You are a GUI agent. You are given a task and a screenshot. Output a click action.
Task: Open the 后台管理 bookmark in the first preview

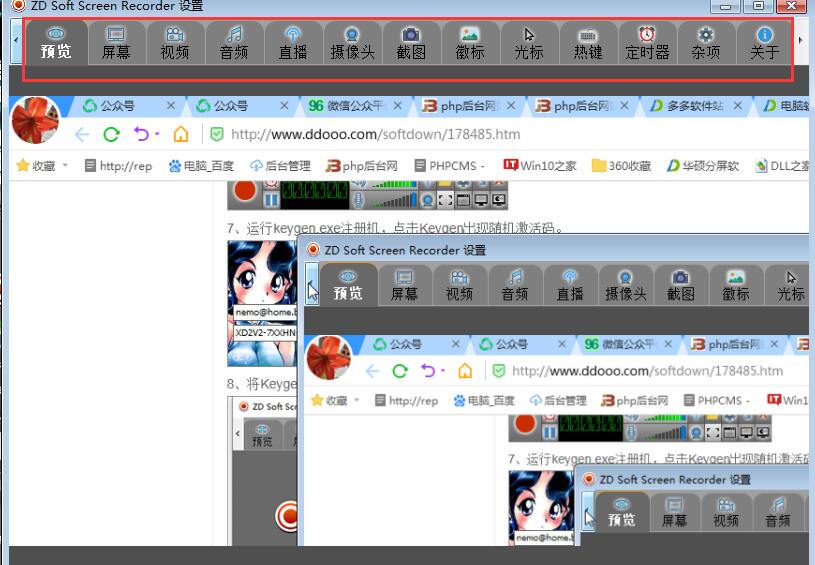pos(280,166)
